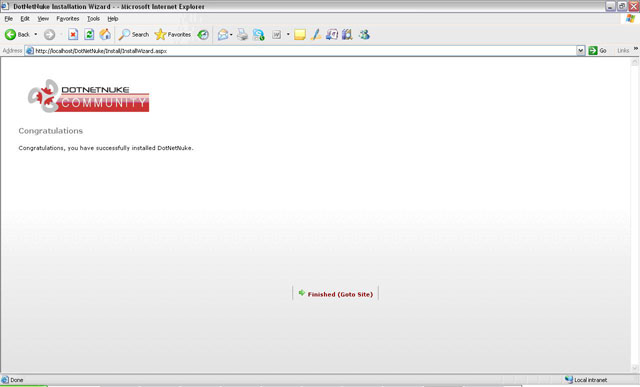Click the address bar URL field
Image resolution: width=640 pixels, height=387 pixels.
[304, 51]
